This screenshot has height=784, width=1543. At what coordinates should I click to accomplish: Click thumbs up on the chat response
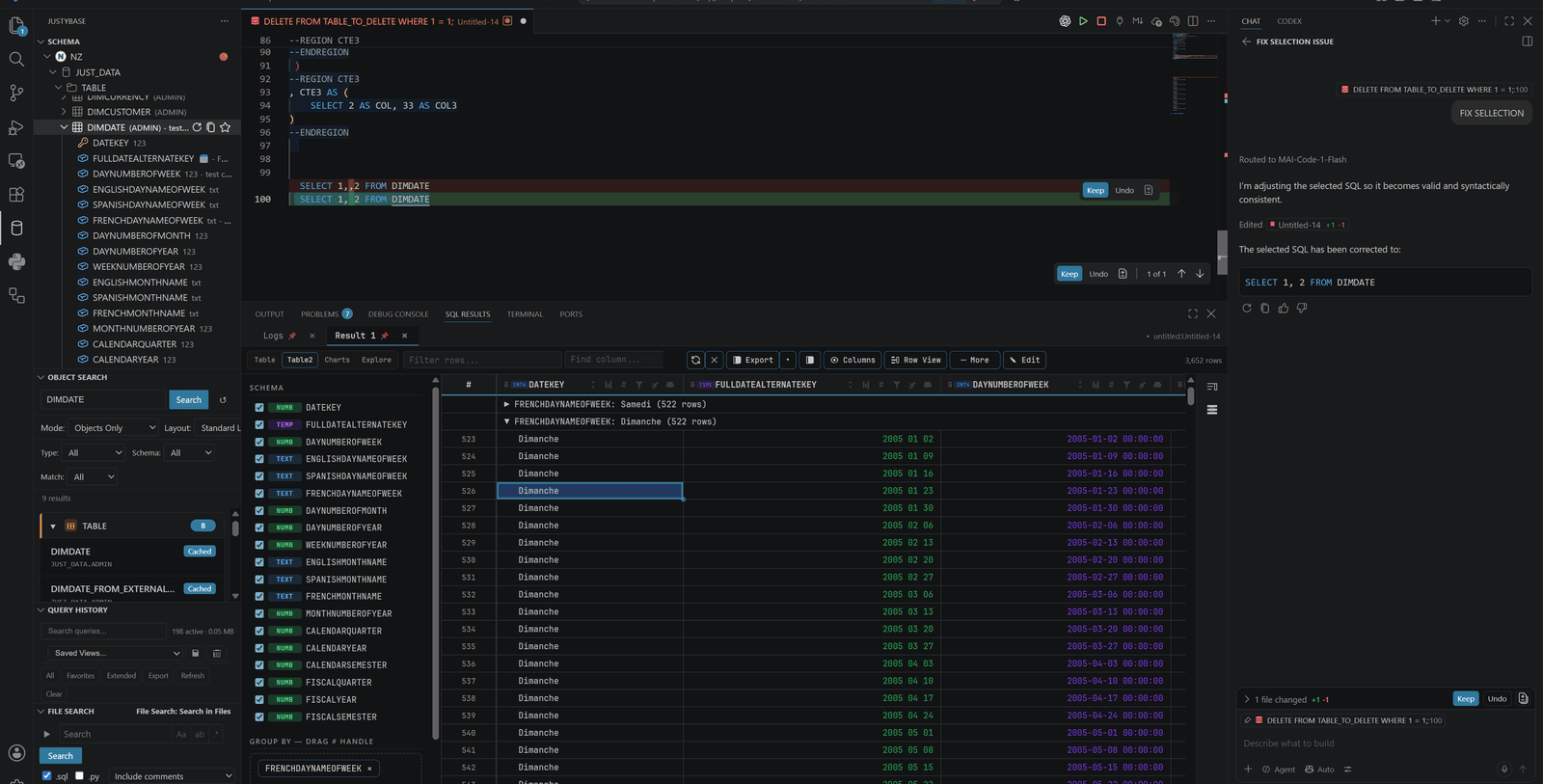(1284, 308)
